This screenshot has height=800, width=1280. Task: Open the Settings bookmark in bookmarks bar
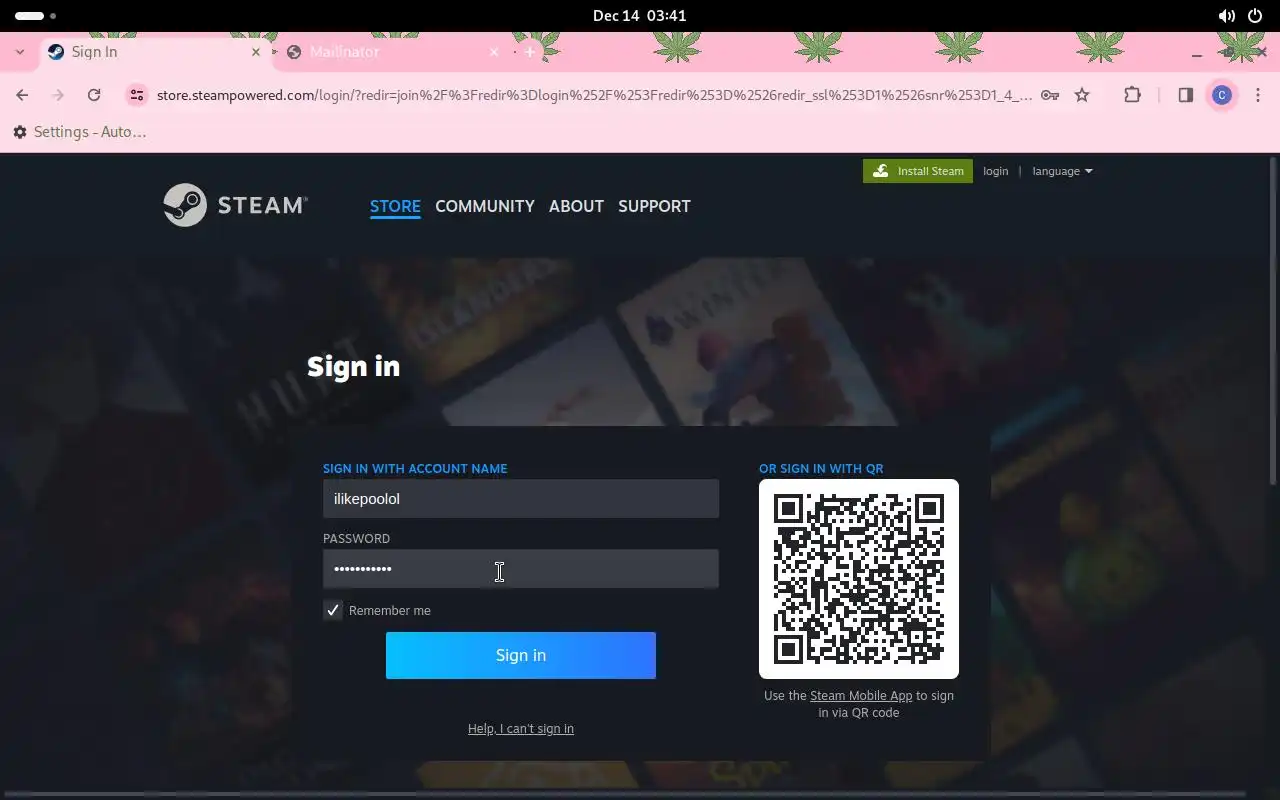(x=80, y=132)
